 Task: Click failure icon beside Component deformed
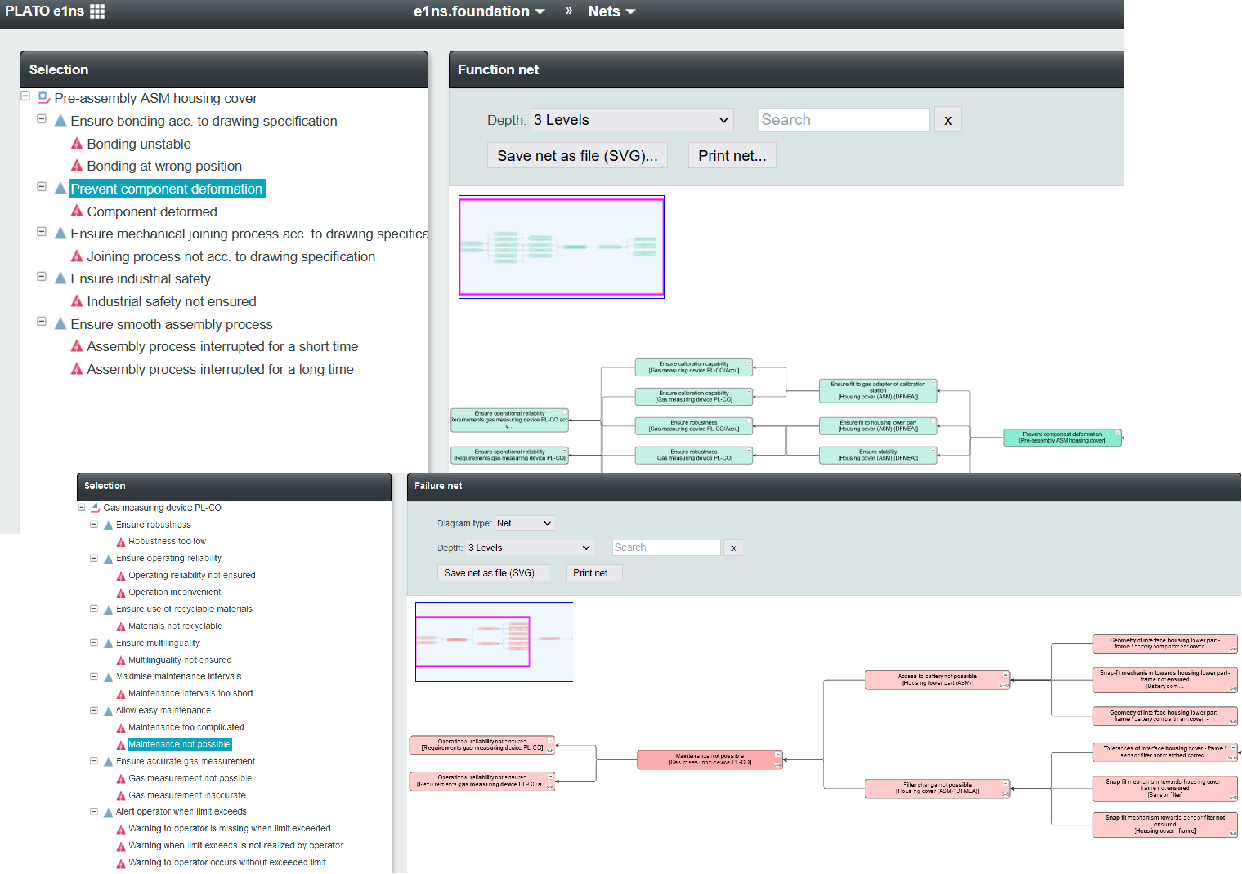pos(76,212)
